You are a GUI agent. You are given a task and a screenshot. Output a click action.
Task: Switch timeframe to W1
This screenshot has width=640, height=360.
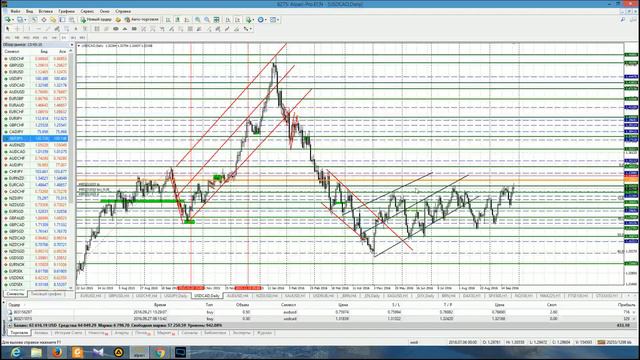click(x=73, y=38)
